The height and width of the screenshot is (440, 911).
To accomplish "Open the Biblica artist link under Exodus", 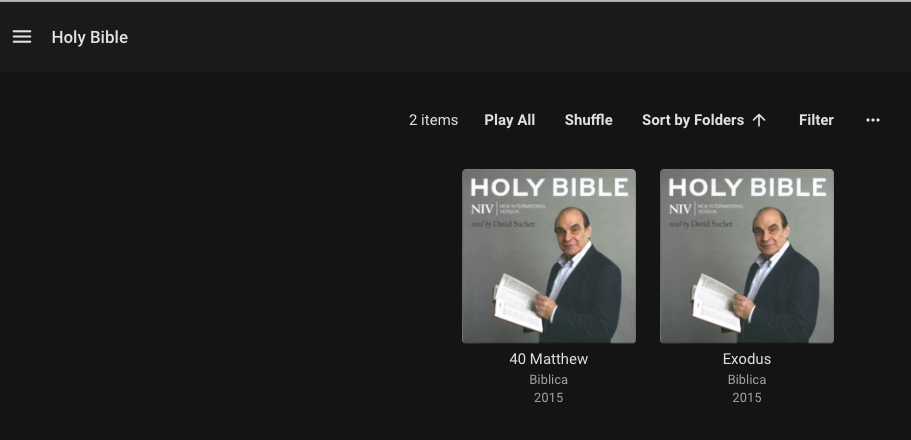I will (x=747, y=380).
